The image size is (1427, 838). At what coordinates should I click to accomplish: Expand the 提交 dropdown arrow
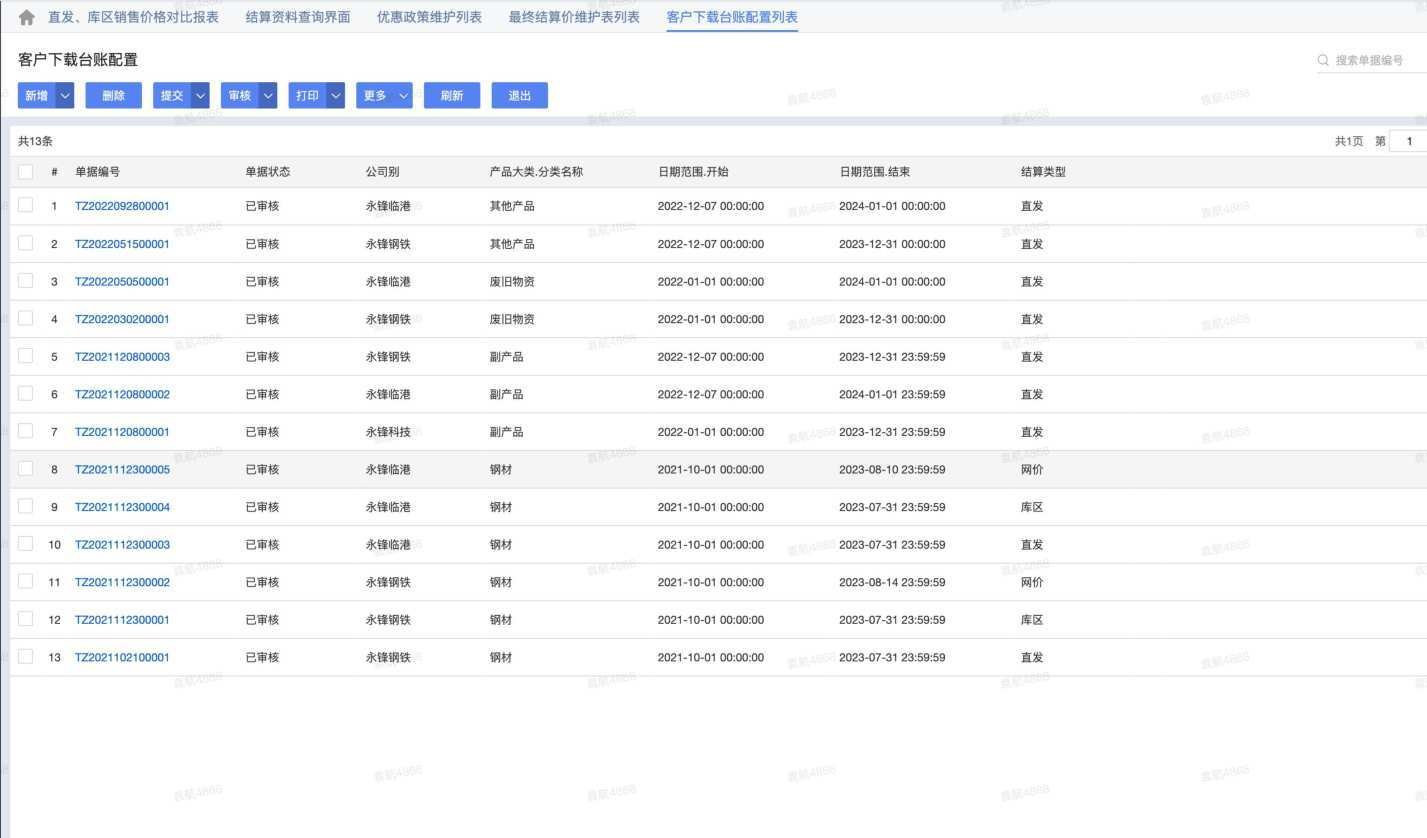[200, 96]
